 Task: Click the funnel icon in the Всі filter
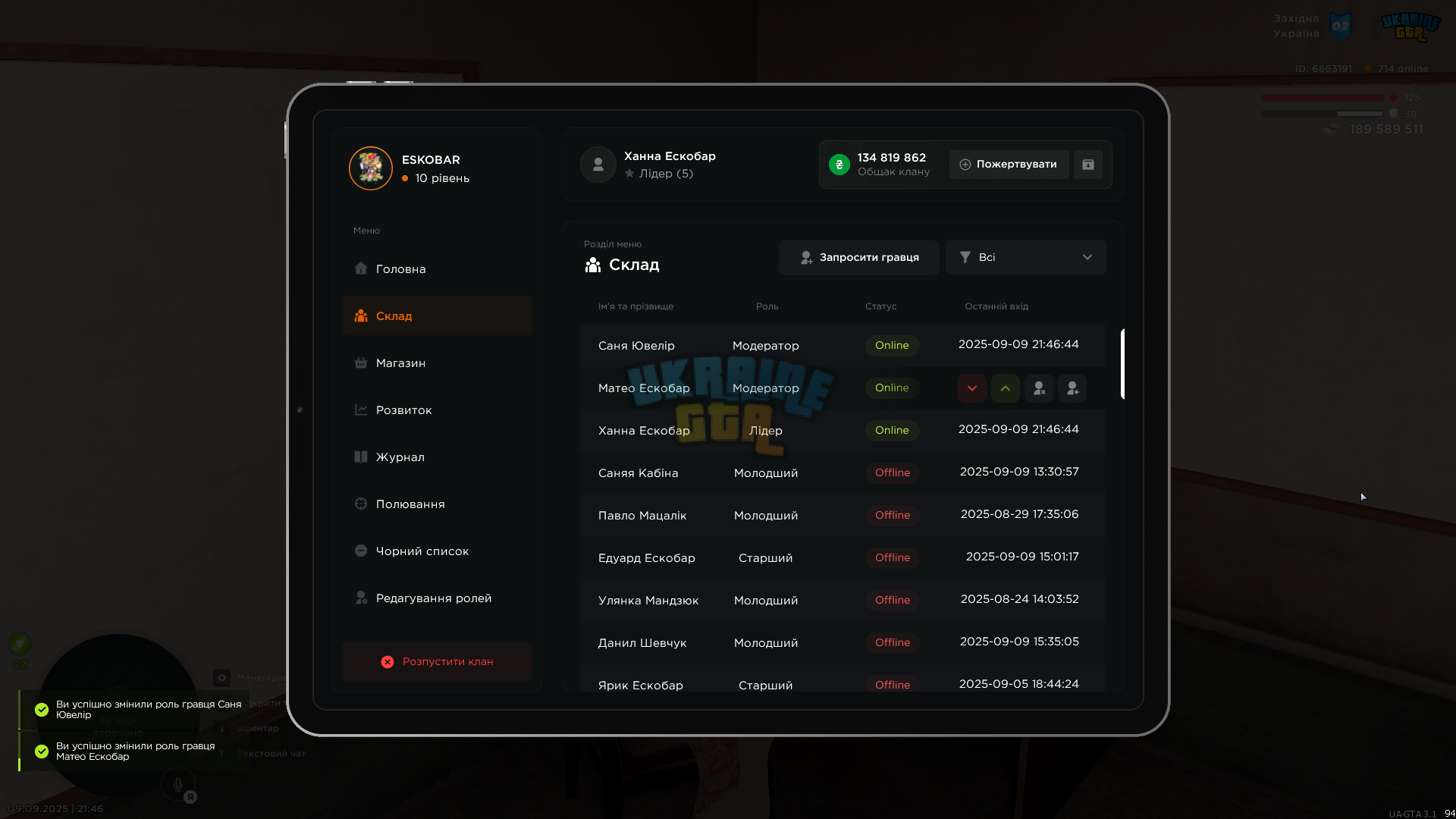[x=965, y=258]
